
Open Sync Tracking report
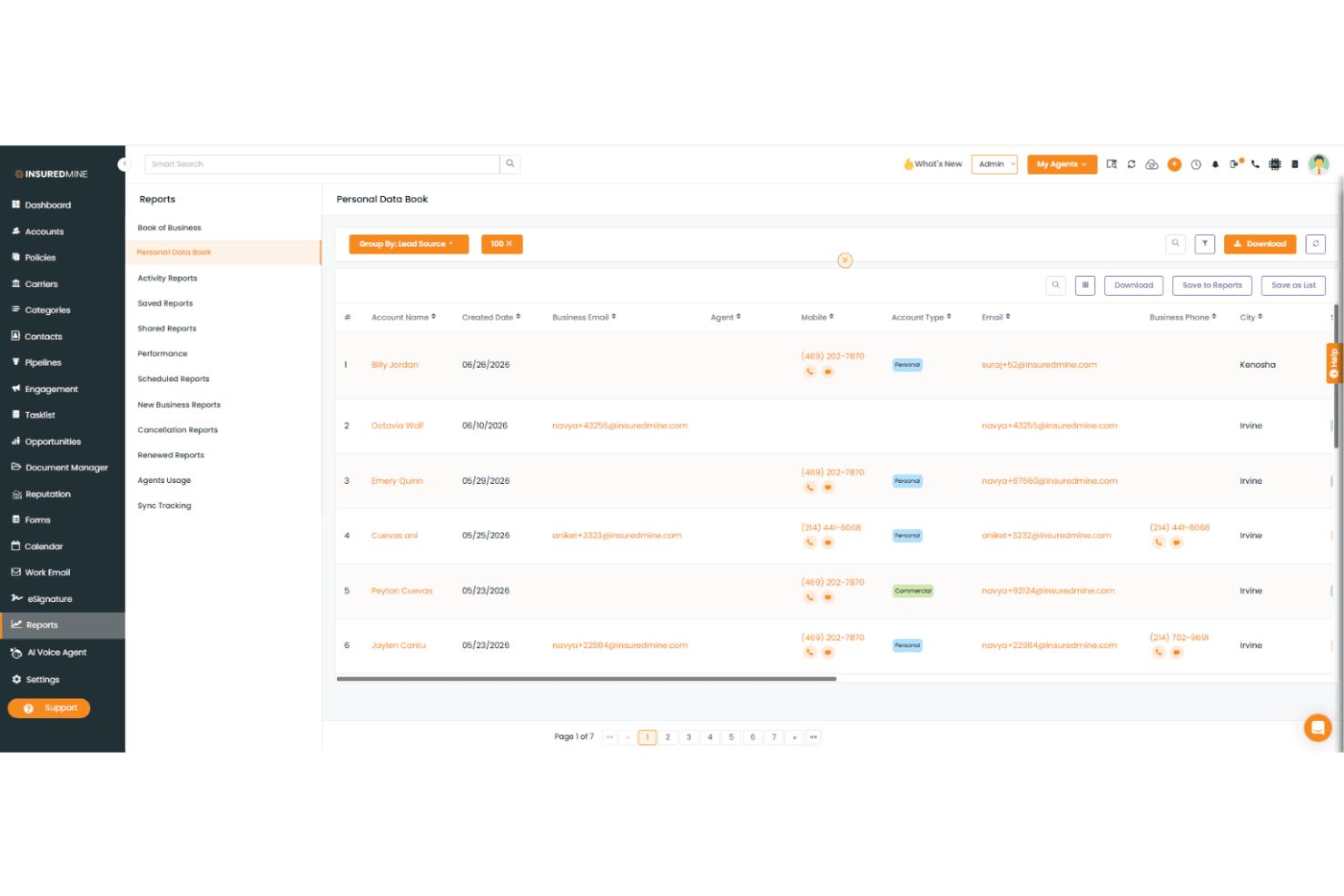pos(164,506)
